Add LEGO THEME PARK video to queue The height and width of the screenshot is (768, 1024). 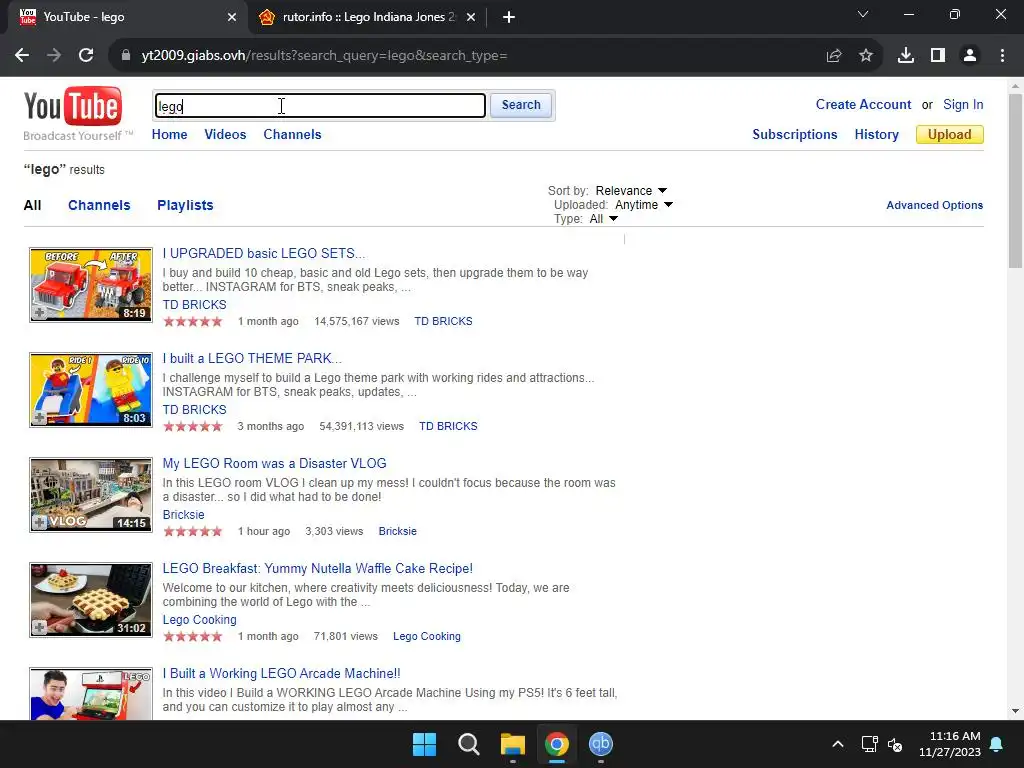tap(40, 418)
